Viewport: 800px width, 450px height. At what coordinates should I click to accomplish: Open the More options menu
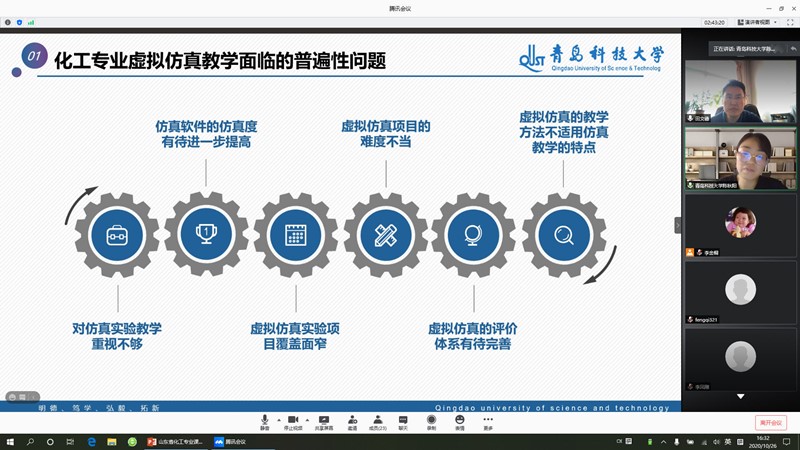point(488,420)
